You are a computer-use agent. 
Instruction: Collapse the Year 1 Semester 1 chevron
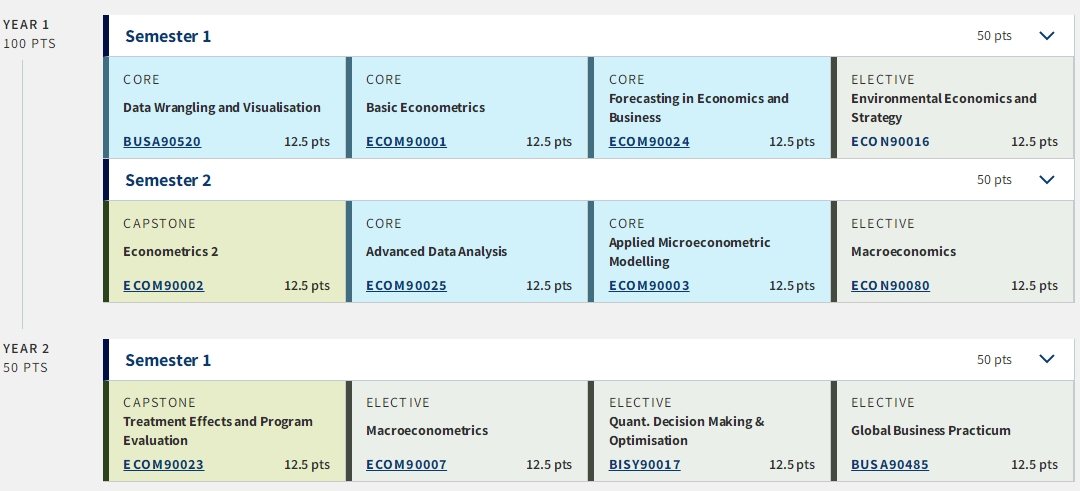1047,36
